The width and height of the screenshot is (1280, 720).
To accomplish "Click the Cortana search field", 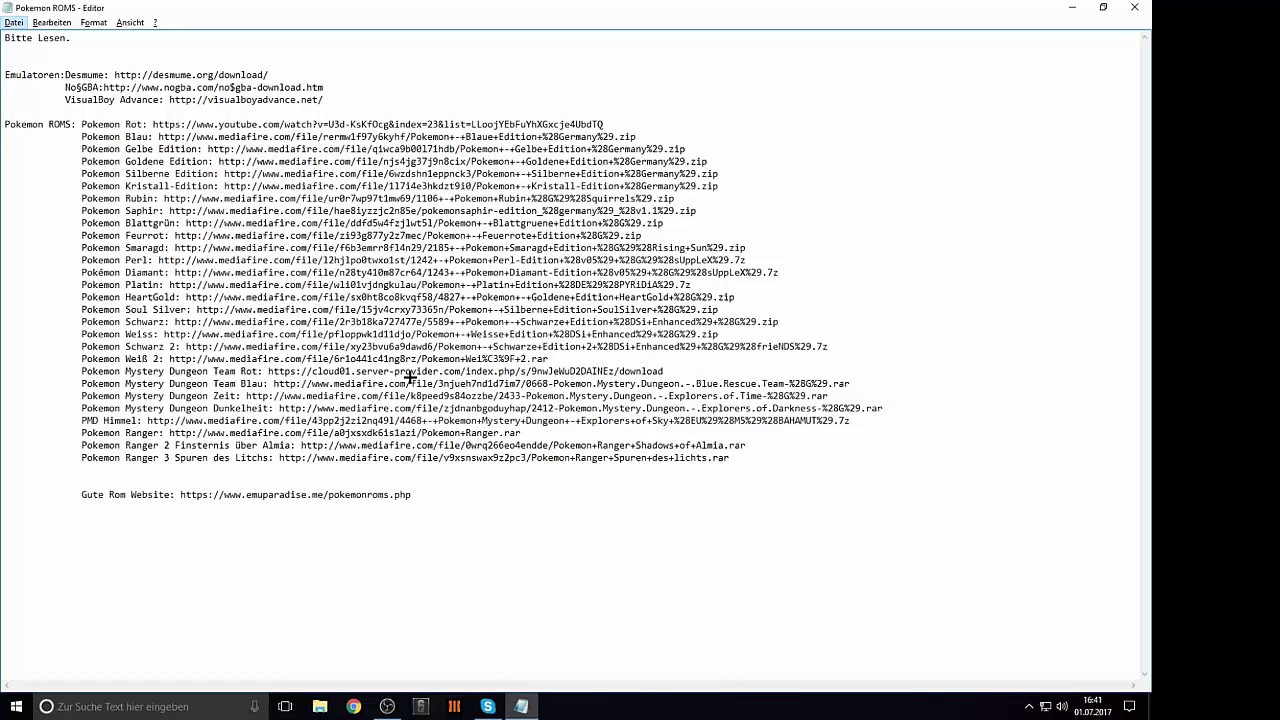I will pos(150,706).
